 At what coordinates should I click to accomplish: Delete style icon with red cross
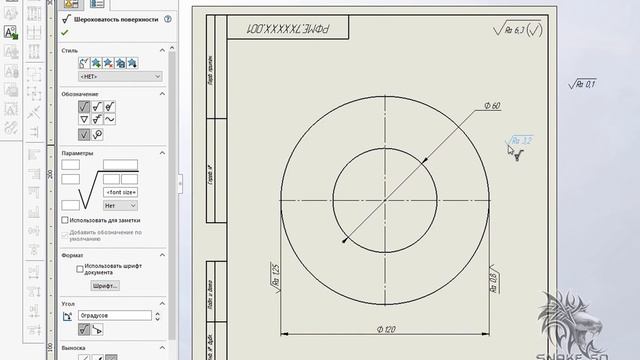108,63
